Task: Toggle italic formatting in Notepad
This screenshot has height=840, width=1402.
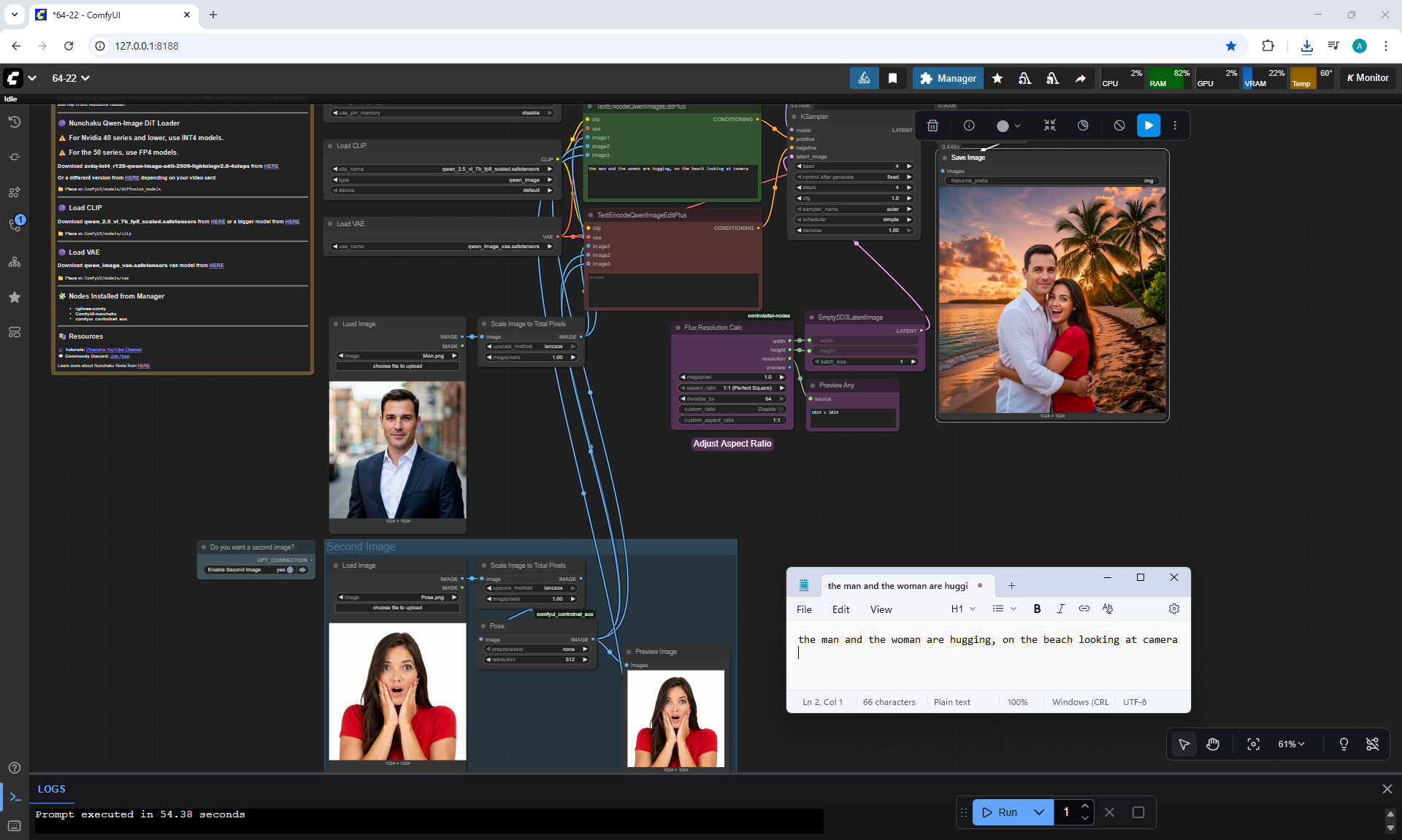Action: pos(1060,609)
